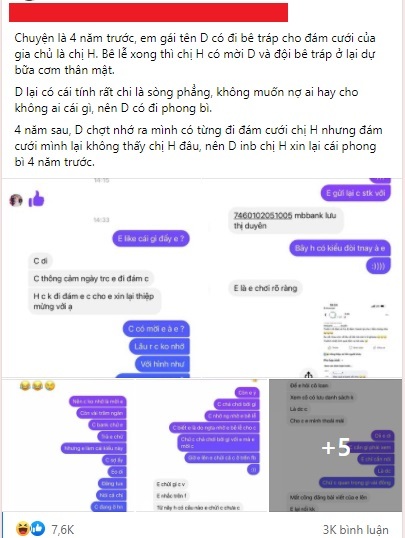This screenshot has width=405, height=538.
Task: Click the share icon below phone screenshot
Action: pyautogui.click(x=308, y=374)
